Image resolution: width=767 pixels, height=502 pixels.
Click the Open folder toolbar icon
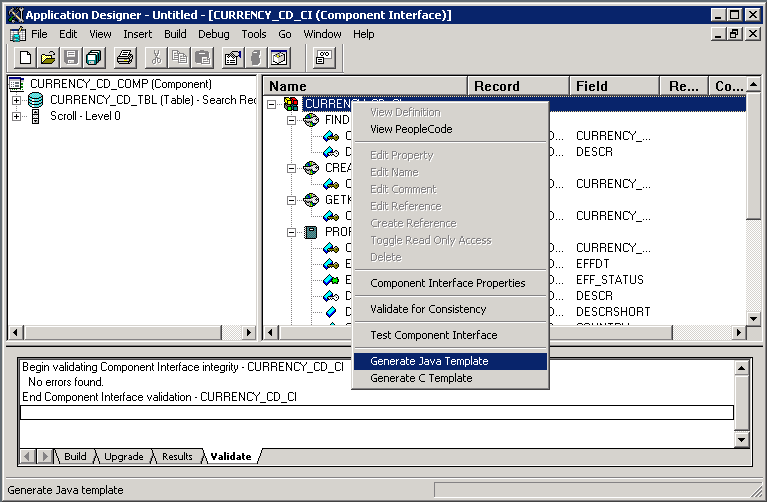tap(48, 58)
